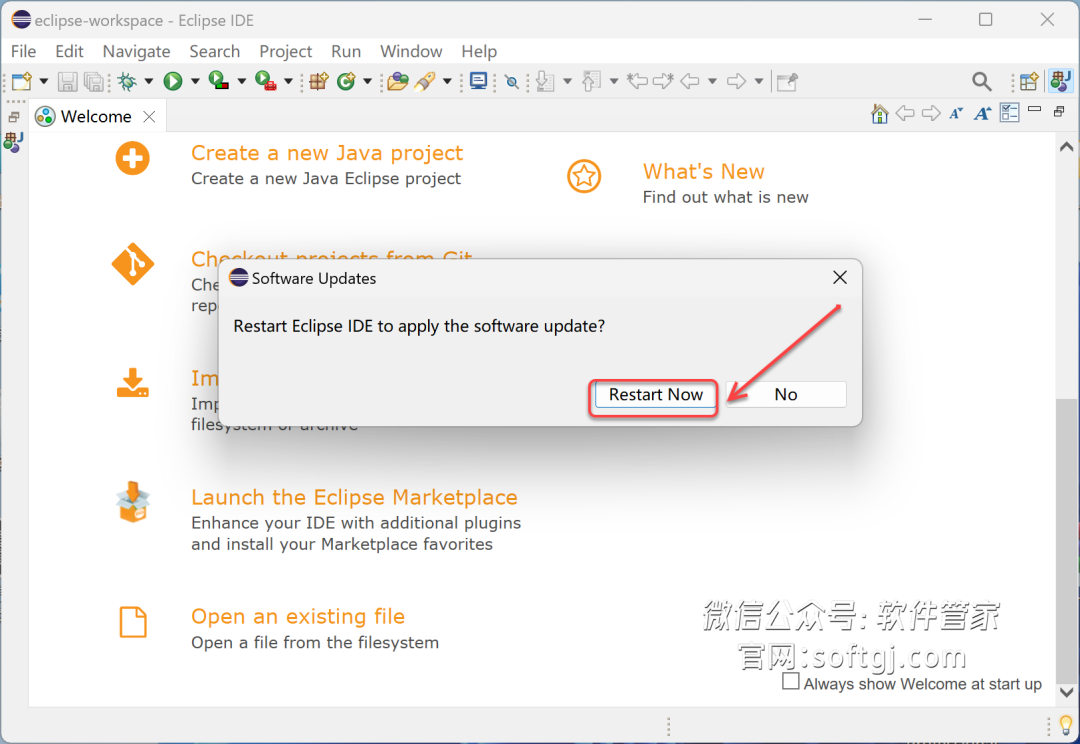Close the Welcome tab
1080x744 pixels.
[x=149, y=116]
